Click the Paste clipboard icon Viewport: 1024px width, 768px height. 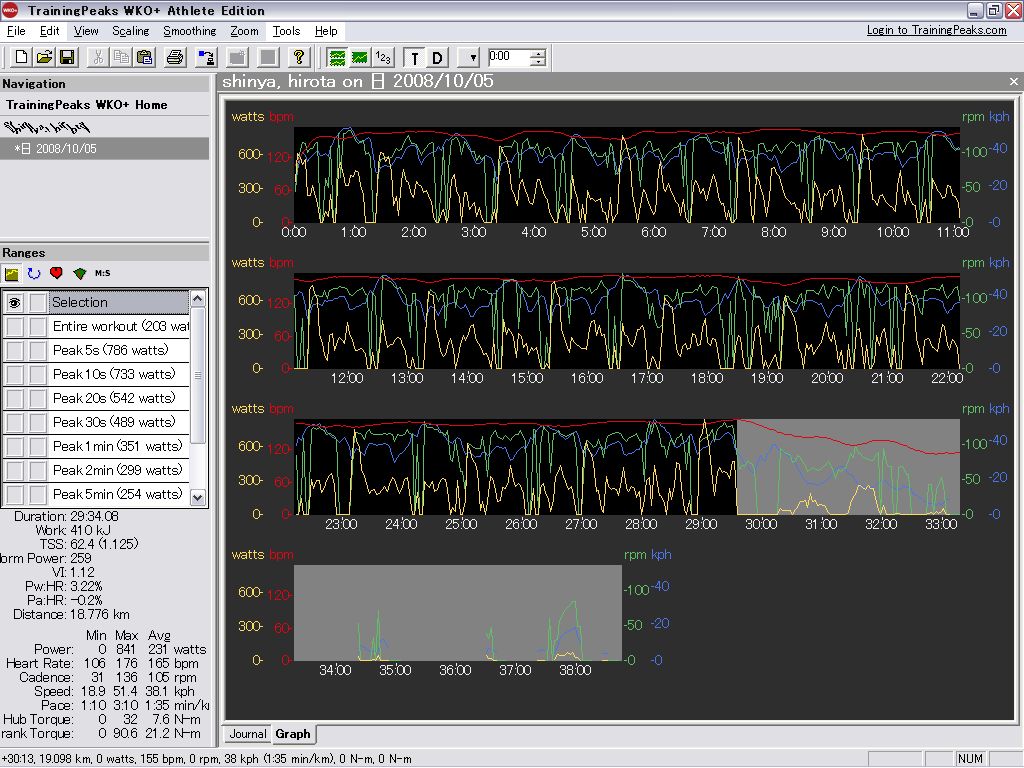tap(145, 57)
